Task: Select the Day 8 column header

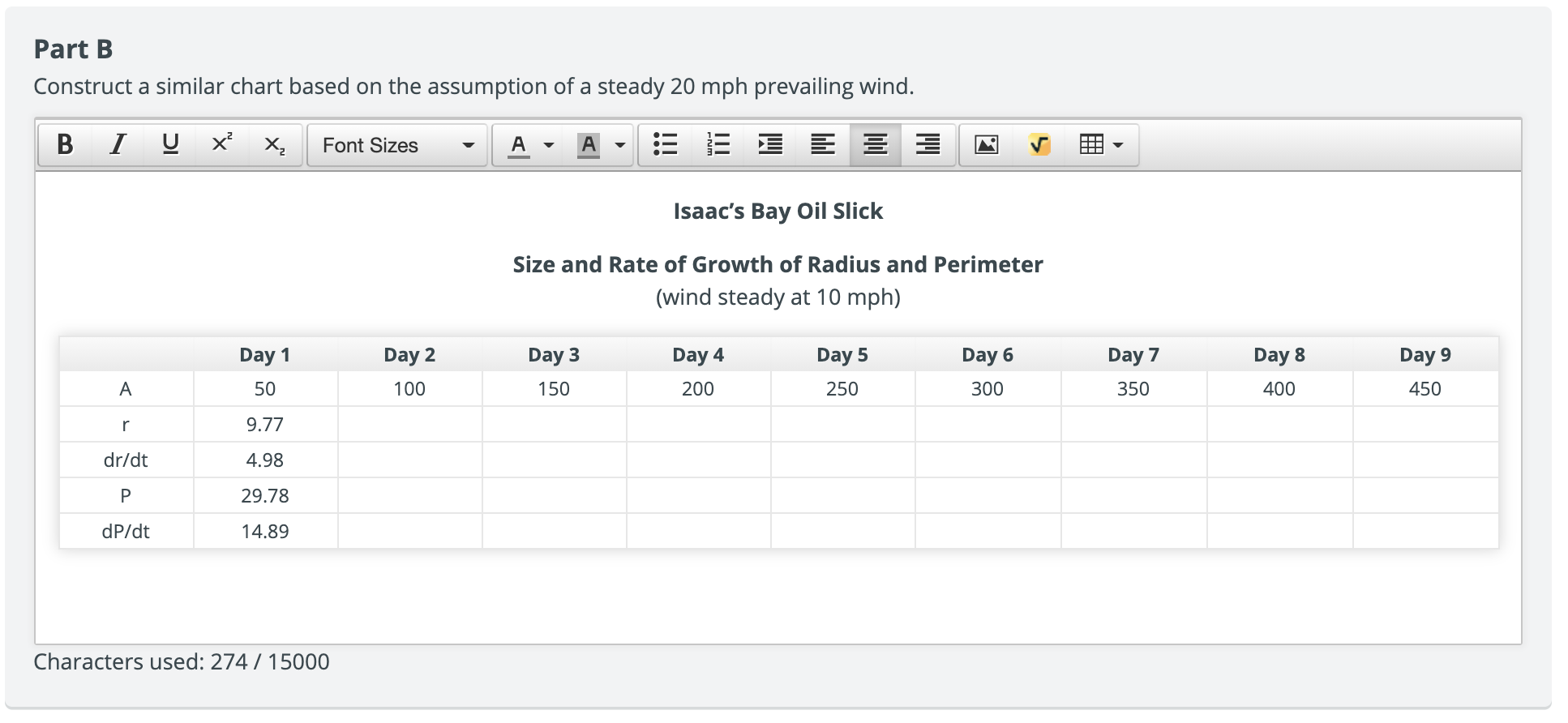Action: [x=1279, y=354]
